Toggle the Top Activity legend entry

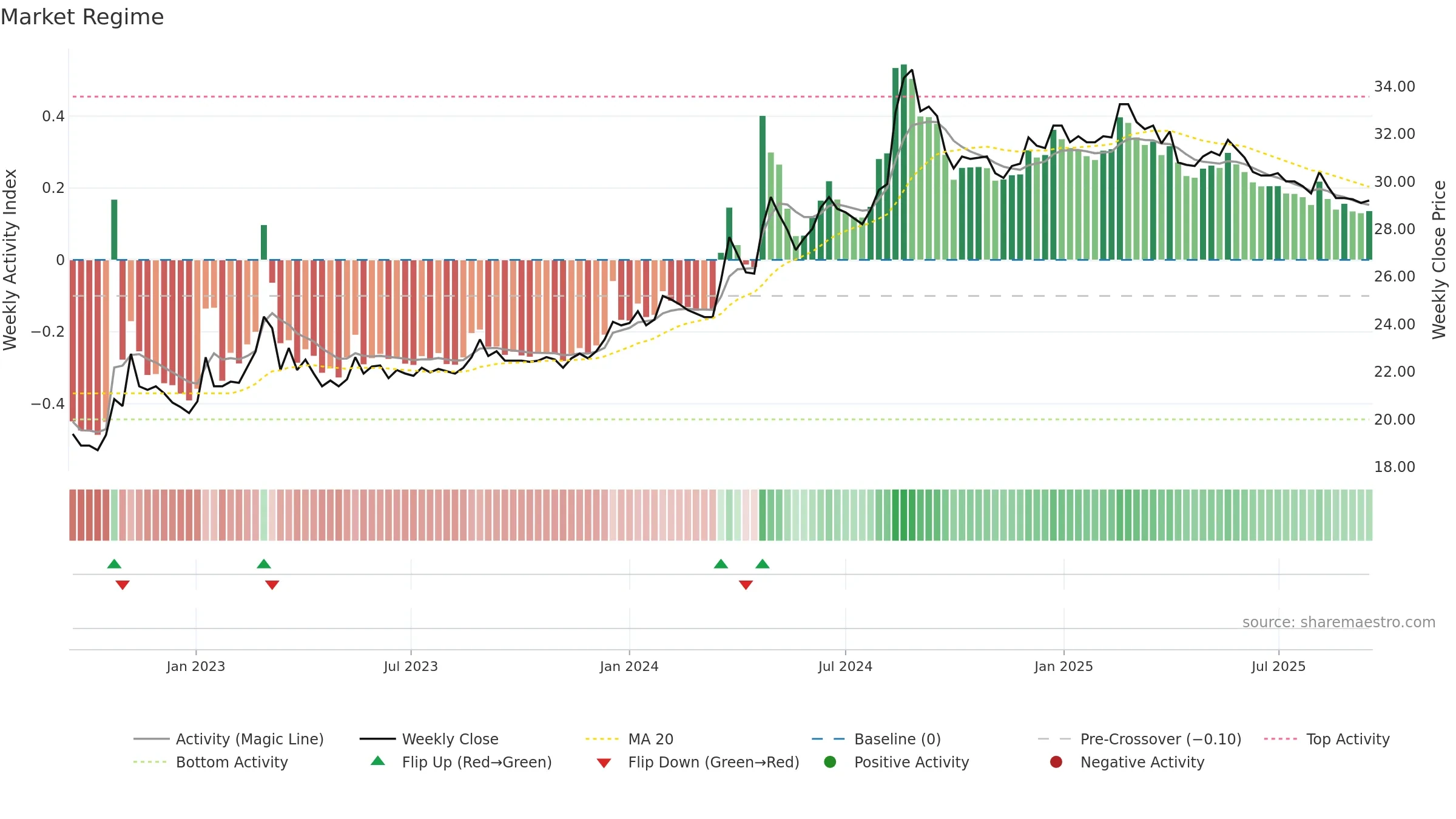click(x=1327, y=739)
